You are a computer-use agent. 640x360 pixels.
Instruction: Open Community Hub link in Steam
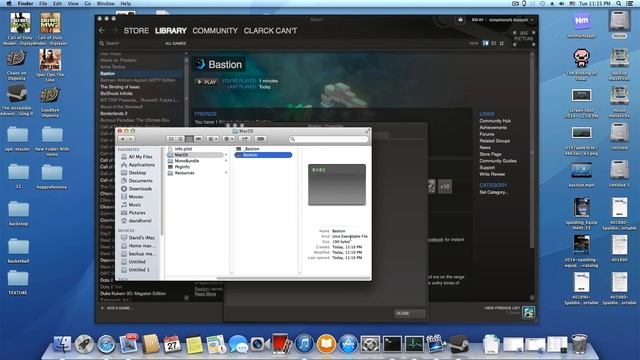click(495, 121)
